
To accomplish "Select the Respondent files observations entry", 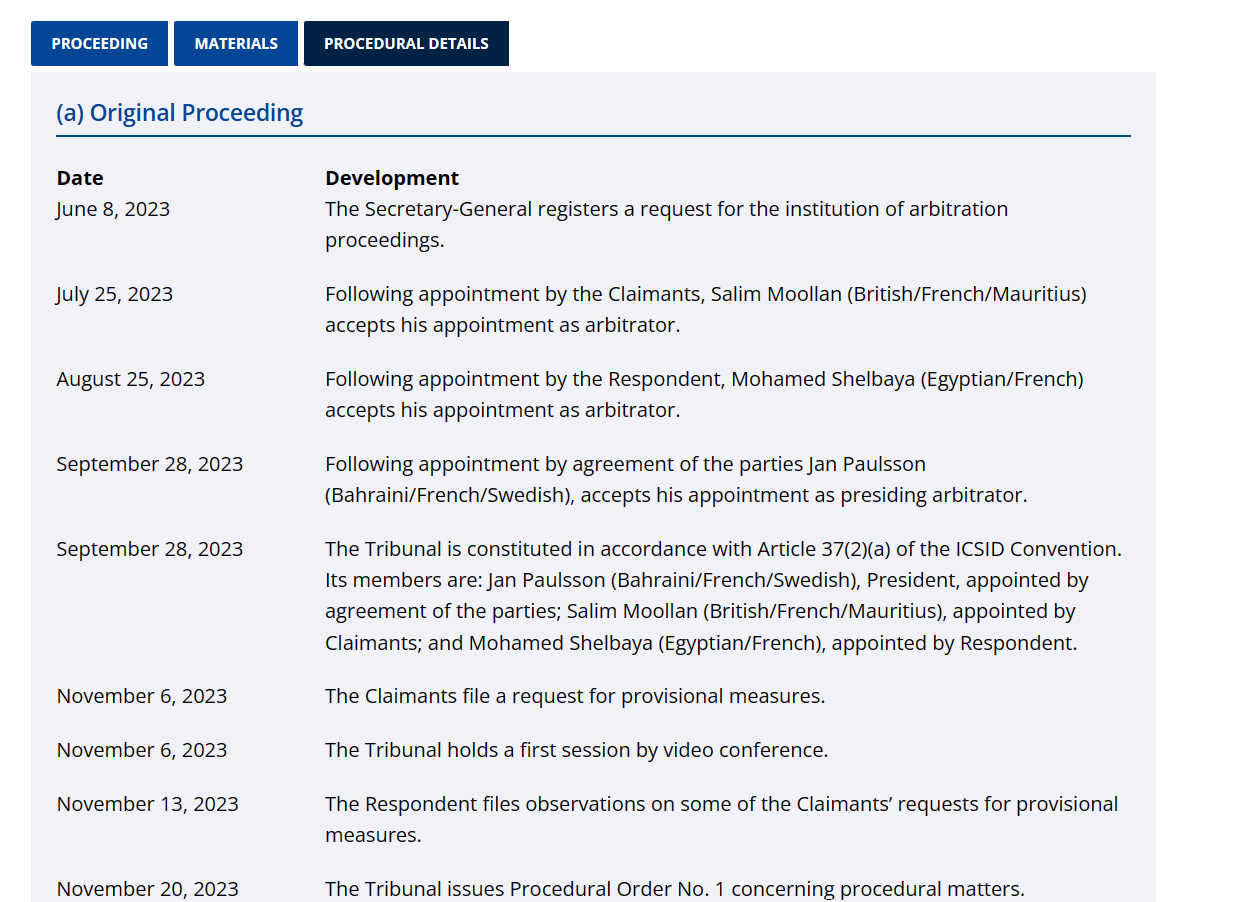I will [x=721, y=819].
